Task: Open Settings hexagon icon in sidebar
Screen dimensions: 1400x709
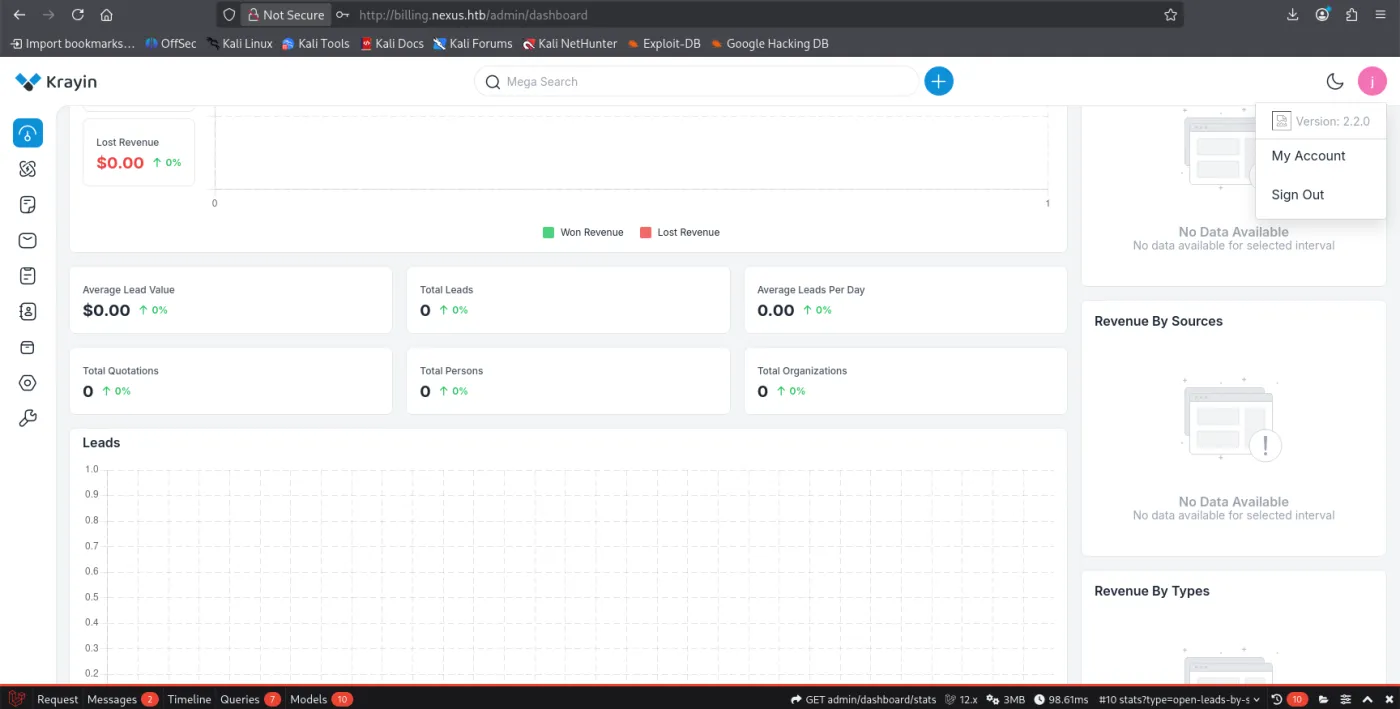Action: (x=28, y=383)
